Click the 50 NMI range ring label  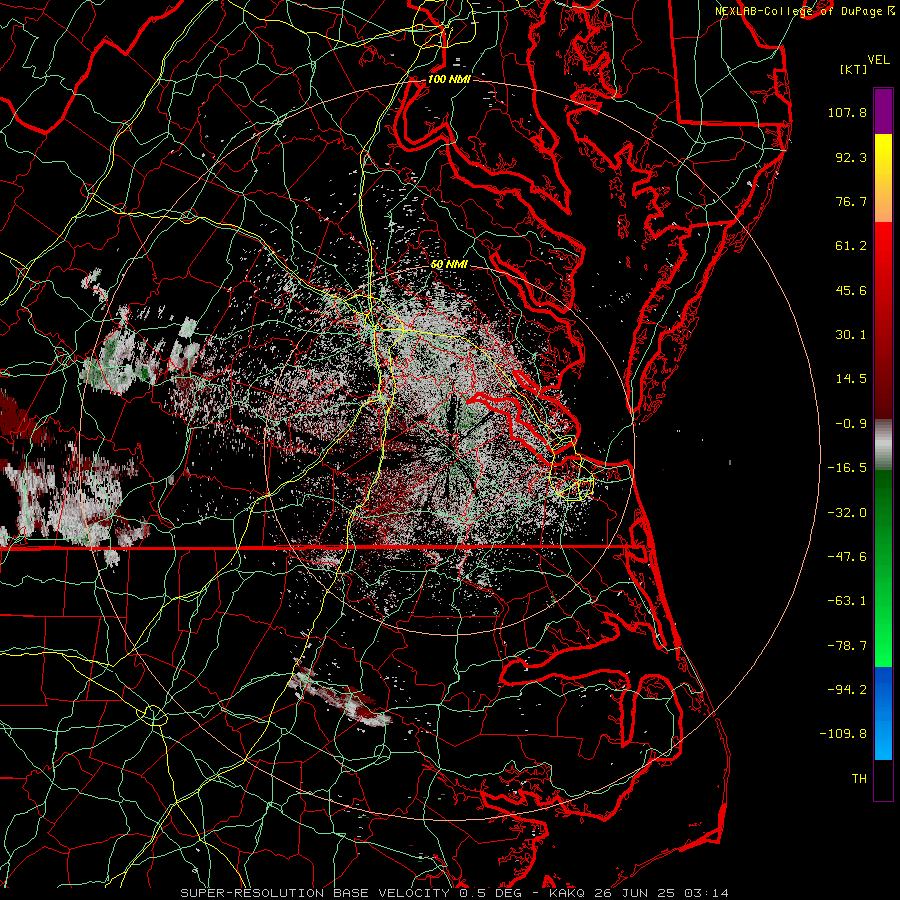[x=449, y=265]
